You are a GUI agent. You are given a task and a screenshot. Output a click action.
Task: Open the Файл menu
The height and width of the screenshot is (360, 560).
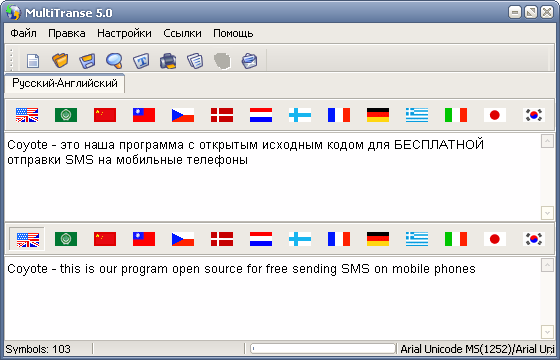23,33
